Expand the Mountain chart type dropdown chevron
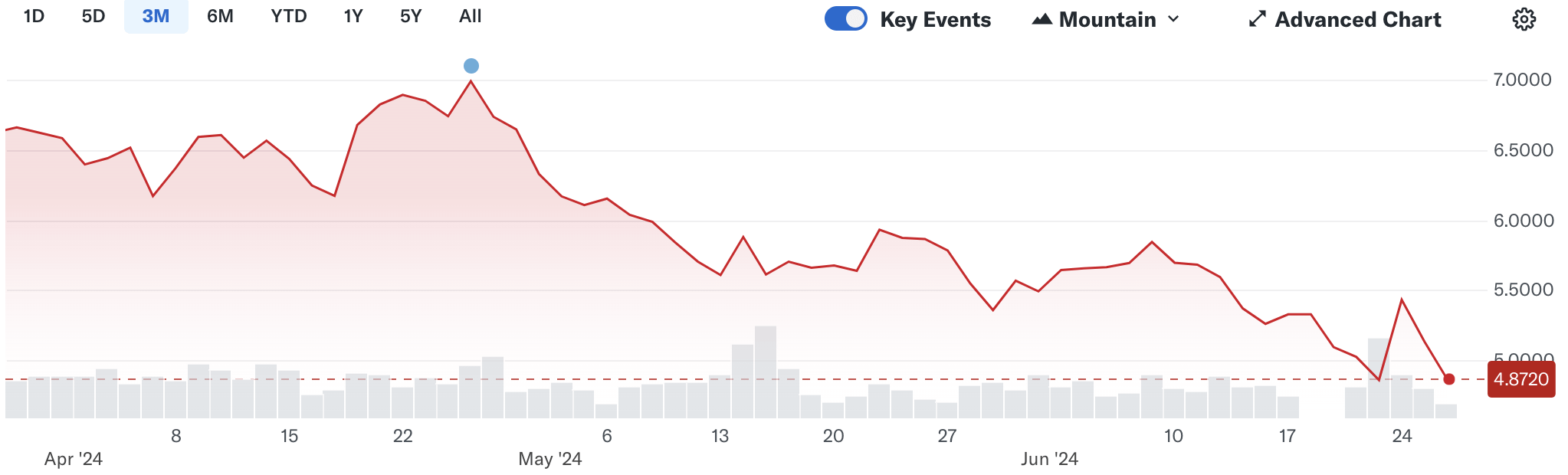1568x475 pixels. click(x=1173, y=20)
